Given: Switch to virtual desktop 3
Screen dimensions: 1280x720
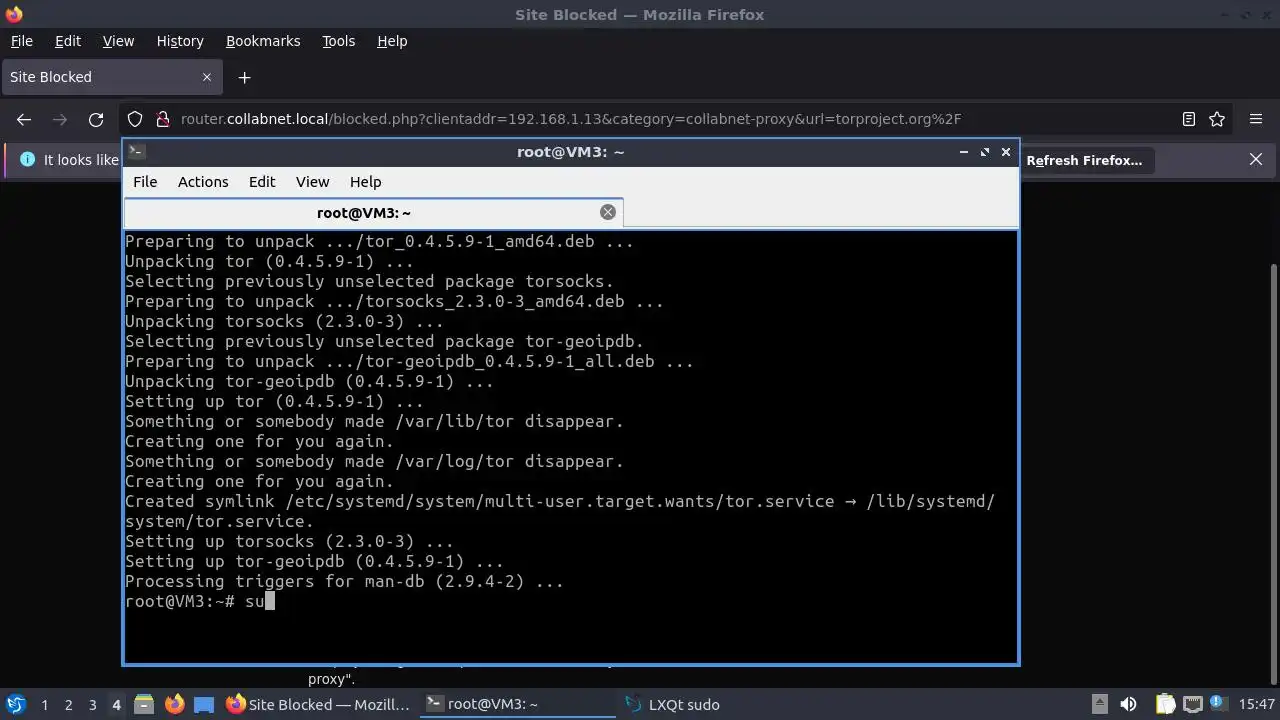Looking at the screenshot, I should pos(92,704).
